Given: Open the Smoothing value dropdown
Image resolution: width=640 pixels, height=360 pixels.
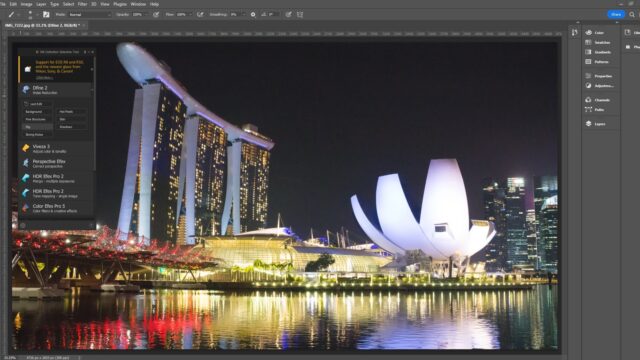Looking at the screenshot, I should coord(244,15).
